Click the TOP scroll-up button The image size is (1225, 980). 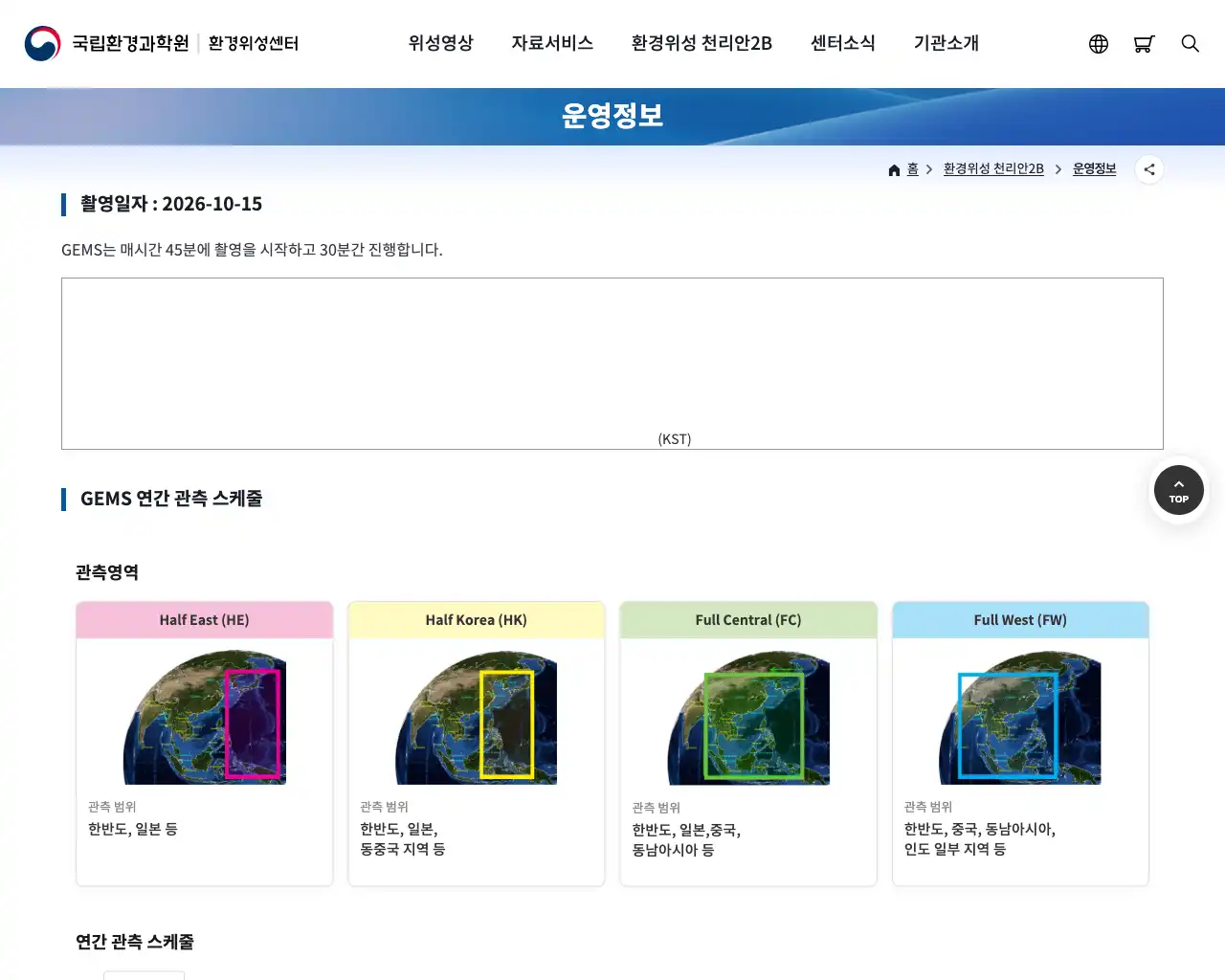click(1179, 490)
